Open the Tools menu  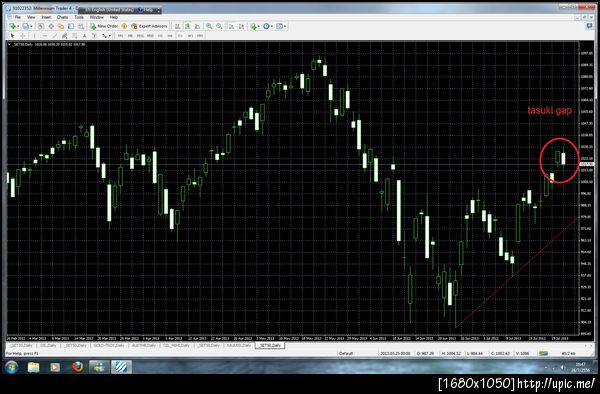pyautogui.click(x=79, y=17)
